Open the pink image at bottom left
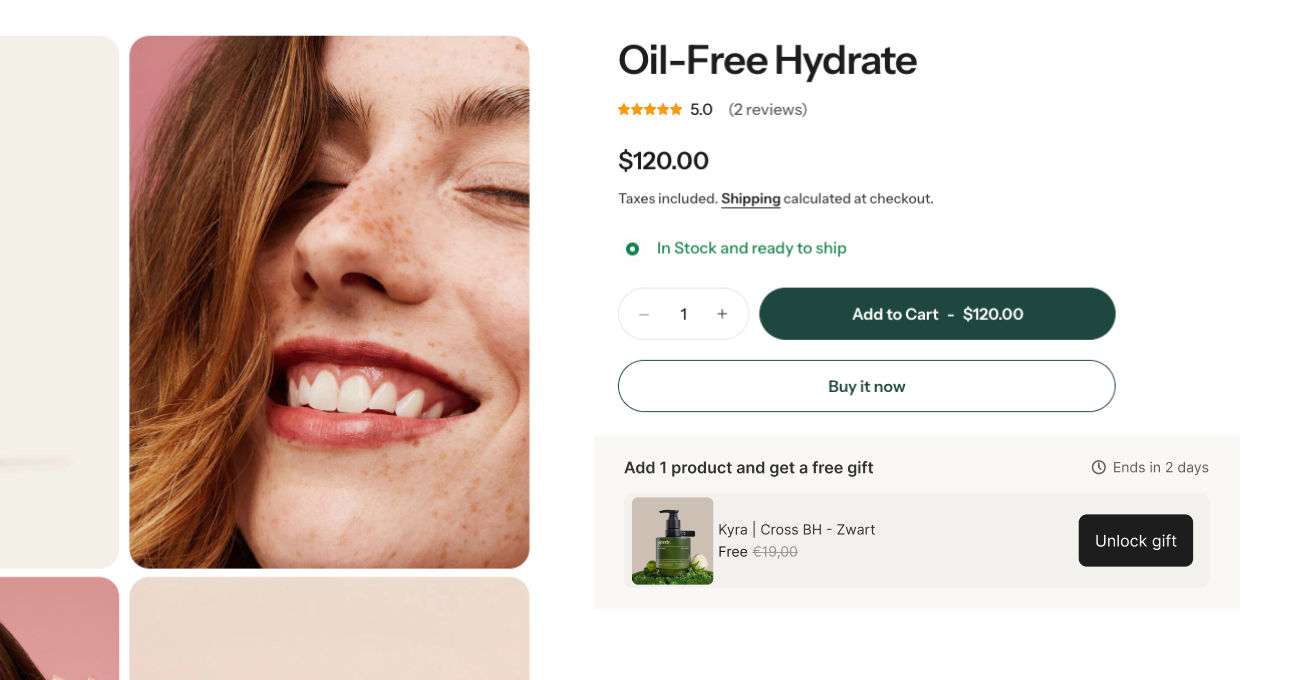The image size is (1295, 680). 58,628
